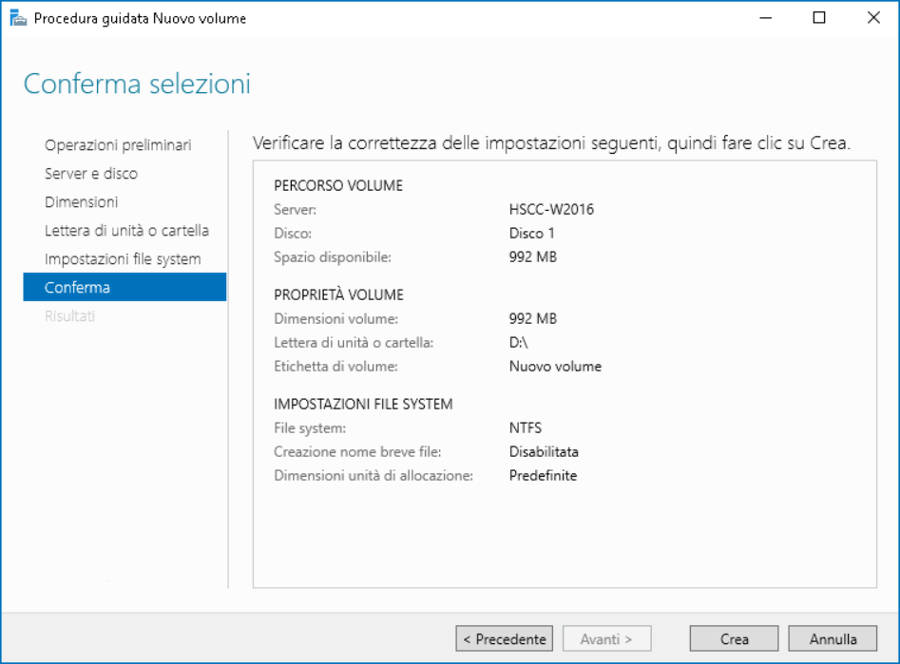Close the Procedura guidata window
Screen dimensions: 900x664
tap(874, 18)
